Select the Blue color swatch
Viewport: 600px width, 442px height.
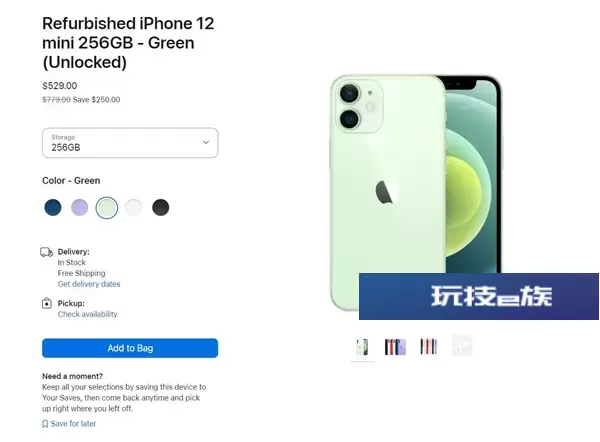tap(53, 207)
